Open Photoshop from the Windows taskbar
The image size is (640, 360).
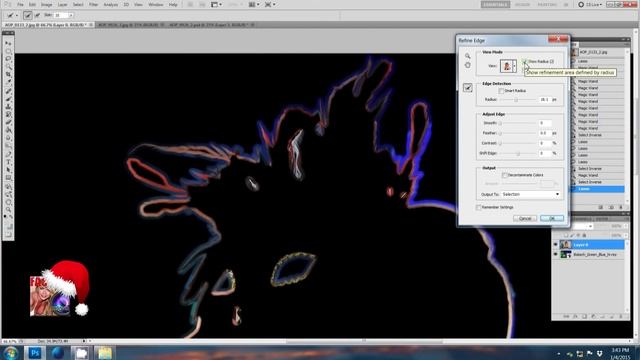pyautogui.click(x=35, y=353)
